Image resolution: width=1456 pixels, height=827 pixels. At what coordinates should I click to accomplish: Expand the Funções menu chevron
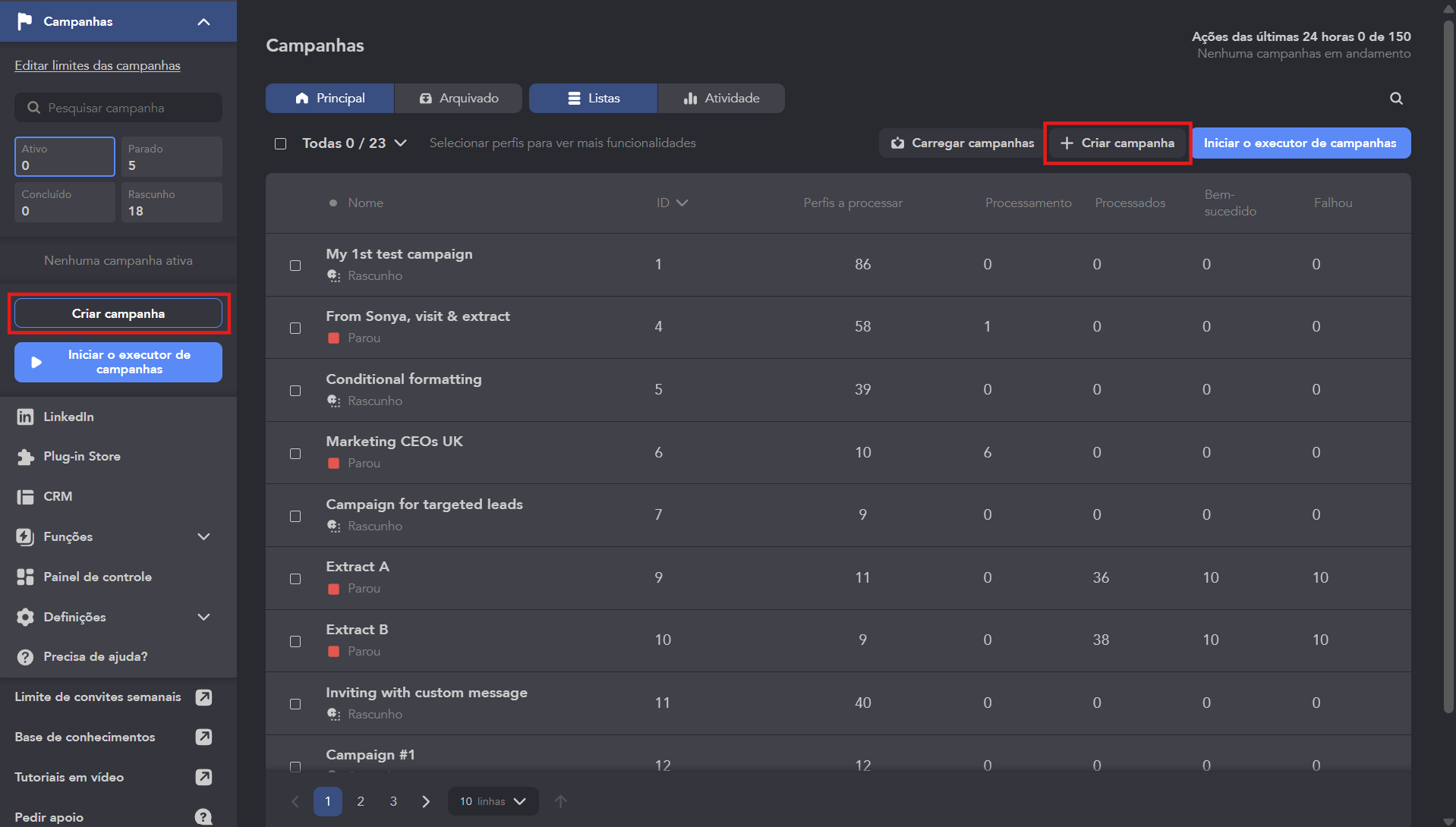(203, 536)
